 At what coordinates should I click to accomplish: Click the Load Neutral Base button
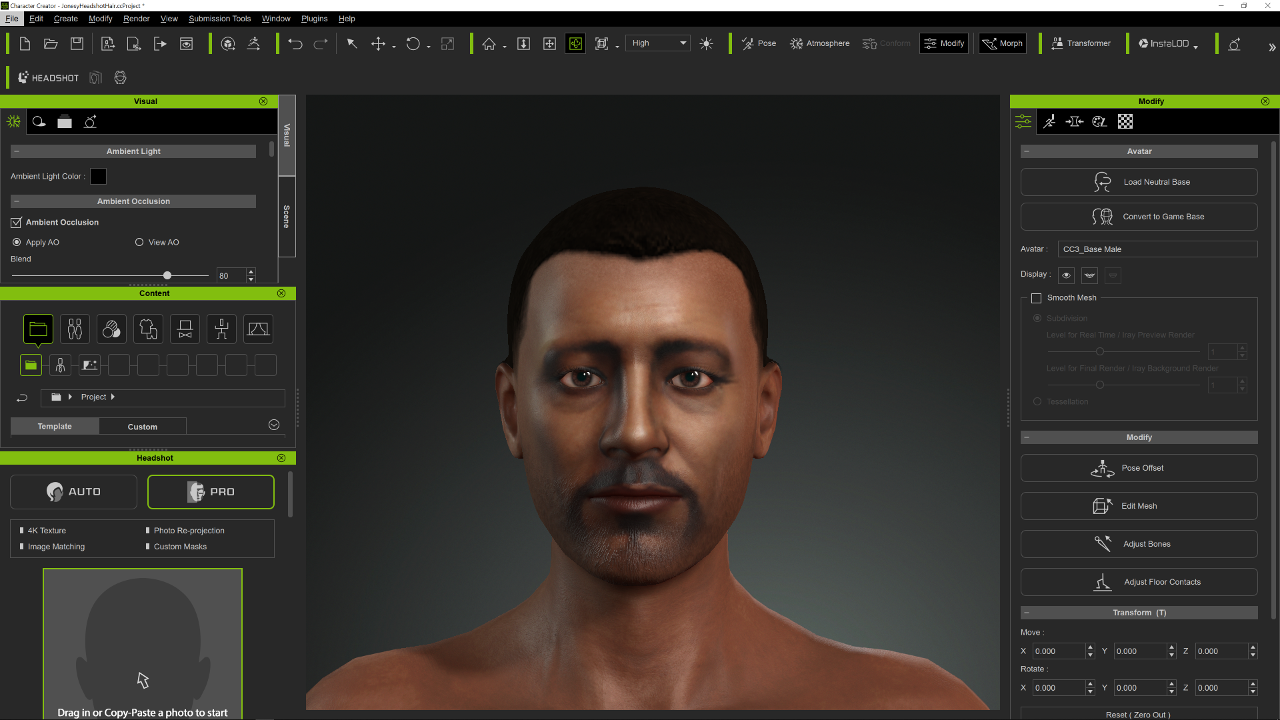[1139, 182]
